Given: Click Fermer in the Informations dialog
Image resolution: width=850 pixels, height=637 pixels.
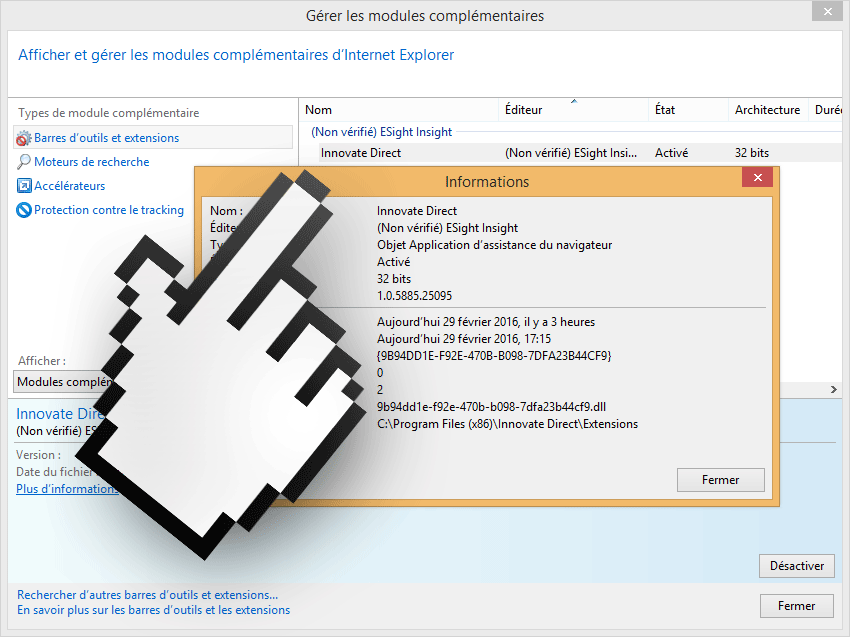Looking at the screenshot, I should [x=720, y=480].
